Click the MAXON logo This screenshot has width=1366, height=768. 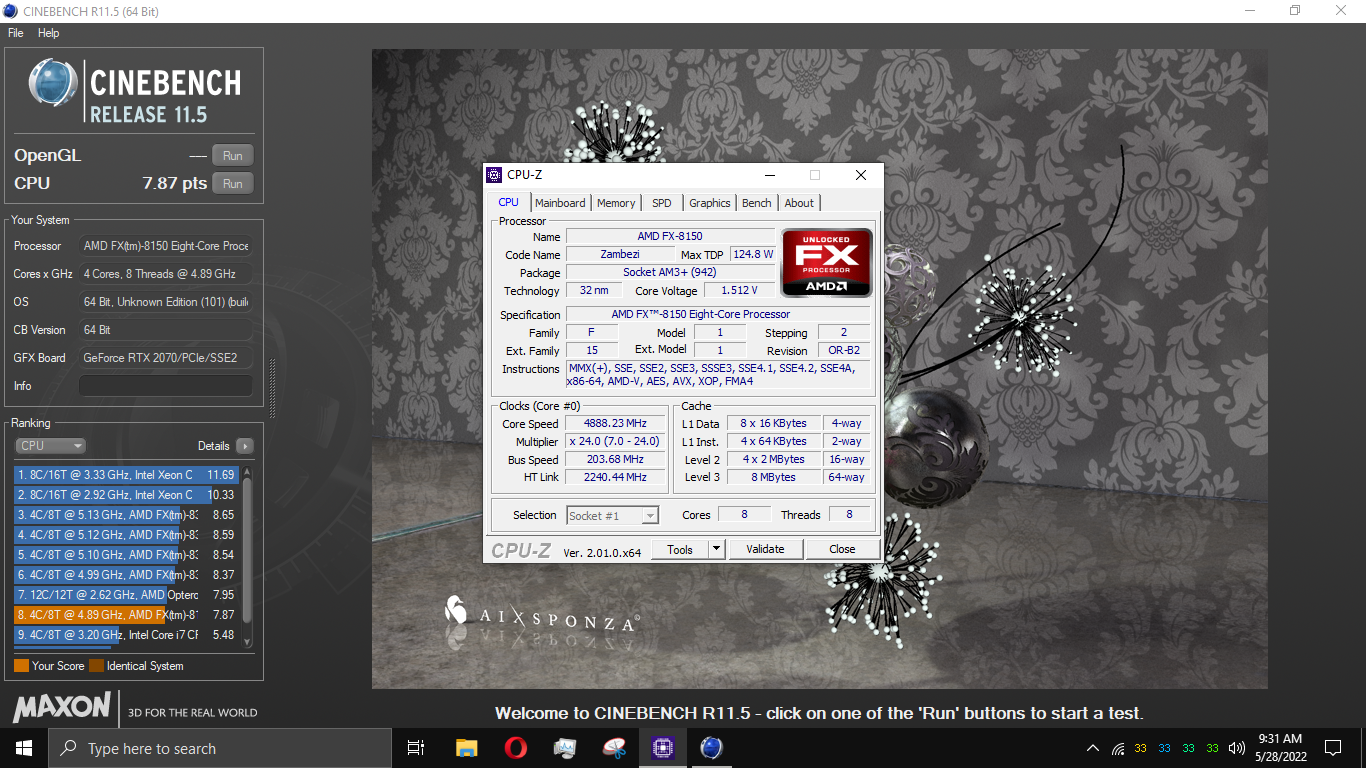(x=62, y=708)
